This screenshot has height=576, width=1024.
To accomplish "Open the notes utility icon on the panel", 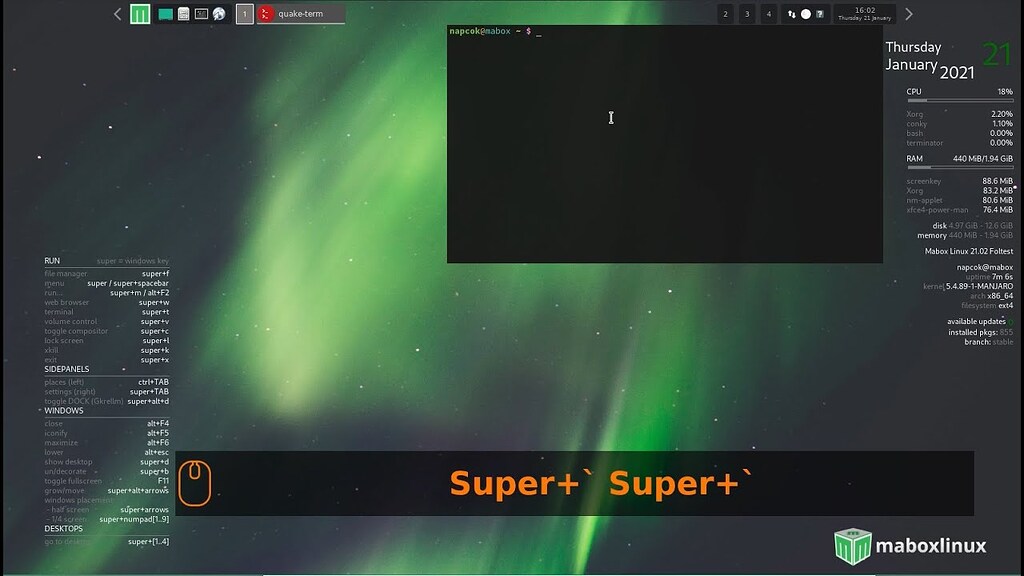I will click(x=182, y=14).
